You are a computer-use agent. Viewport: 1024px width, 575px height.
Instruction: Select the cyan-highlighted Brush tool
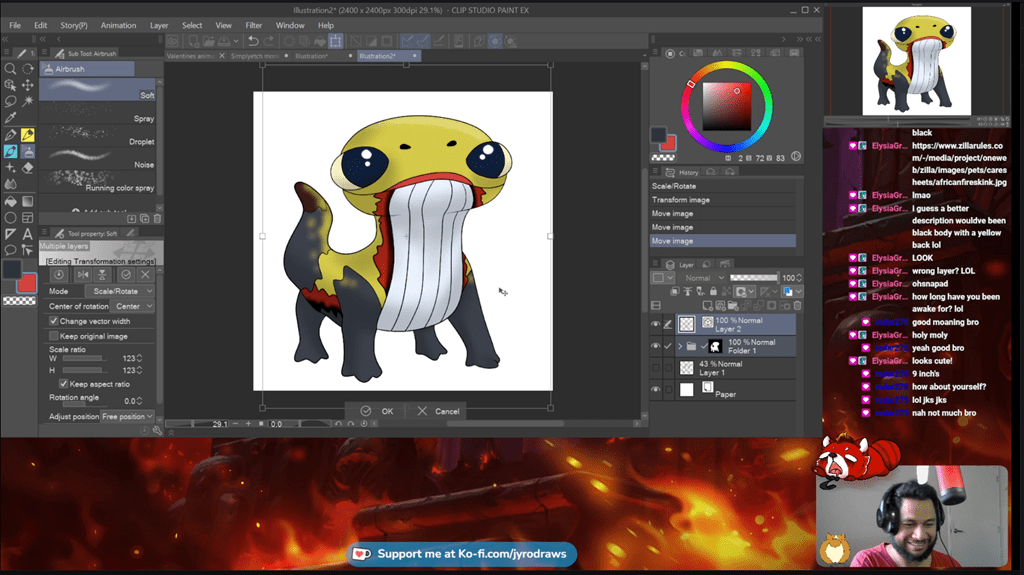pyautogui.click(x=10, y=151)
